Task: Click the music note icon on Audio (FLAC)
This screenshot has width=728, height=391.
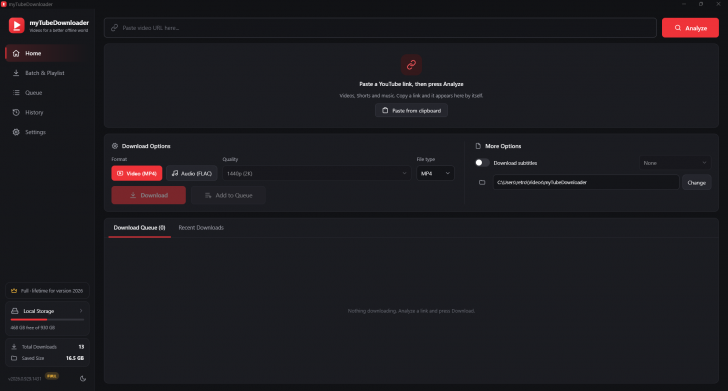Action: coord(175,173)
